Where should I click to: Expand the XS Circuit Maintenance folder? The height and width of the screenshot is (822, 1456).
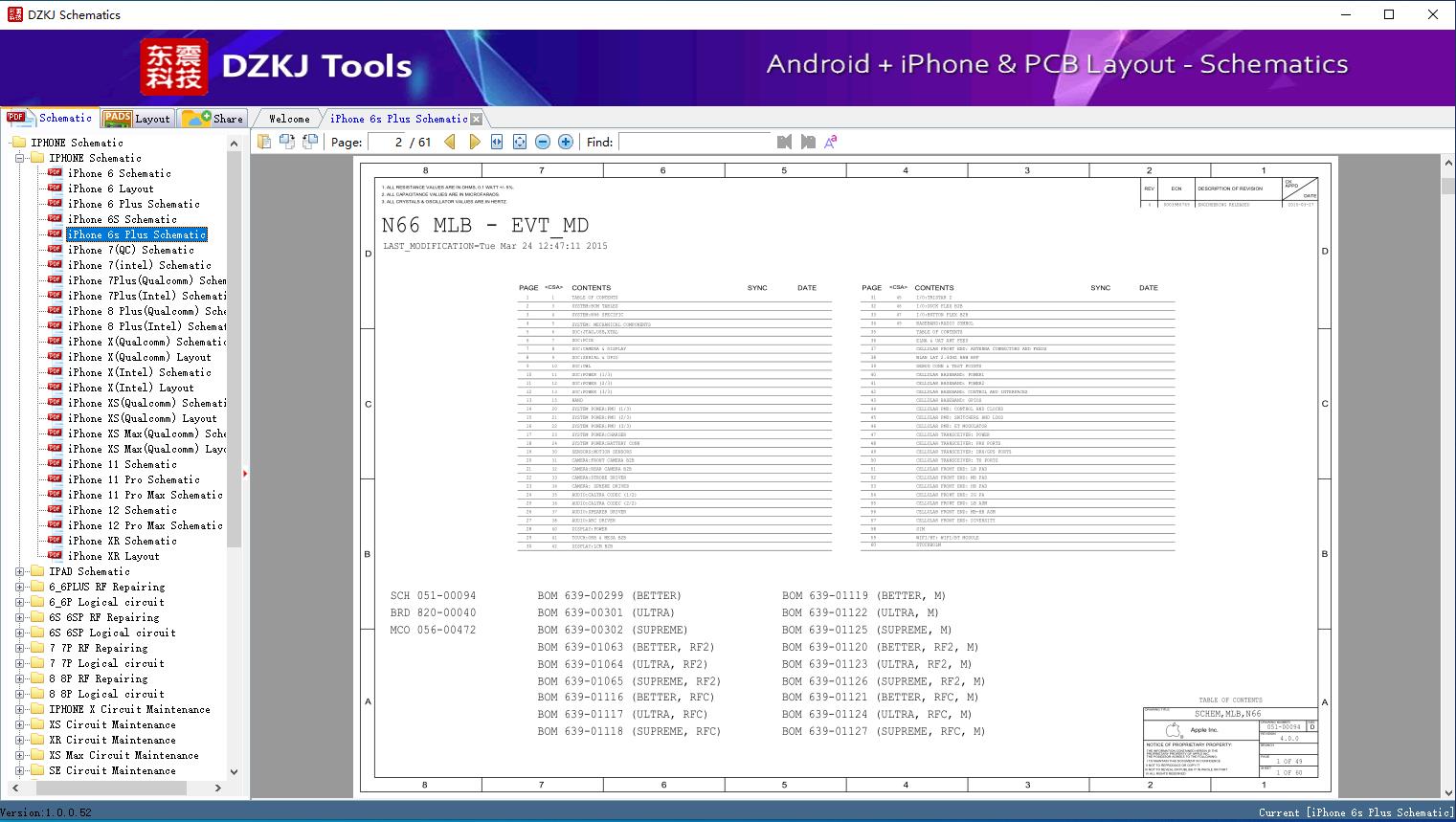point(20,724)
